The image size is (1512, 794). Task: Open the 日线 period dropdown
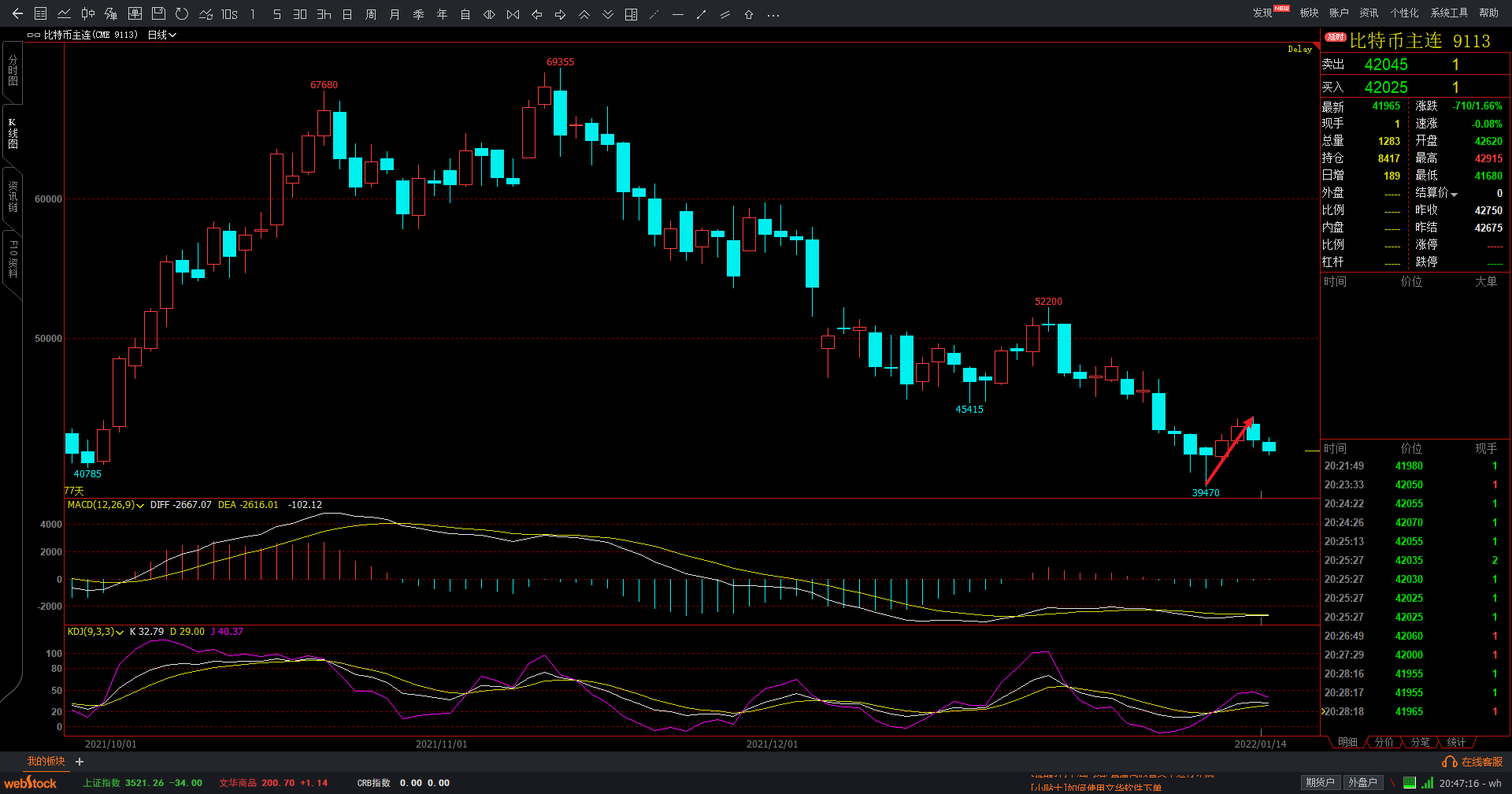point(162,35)
